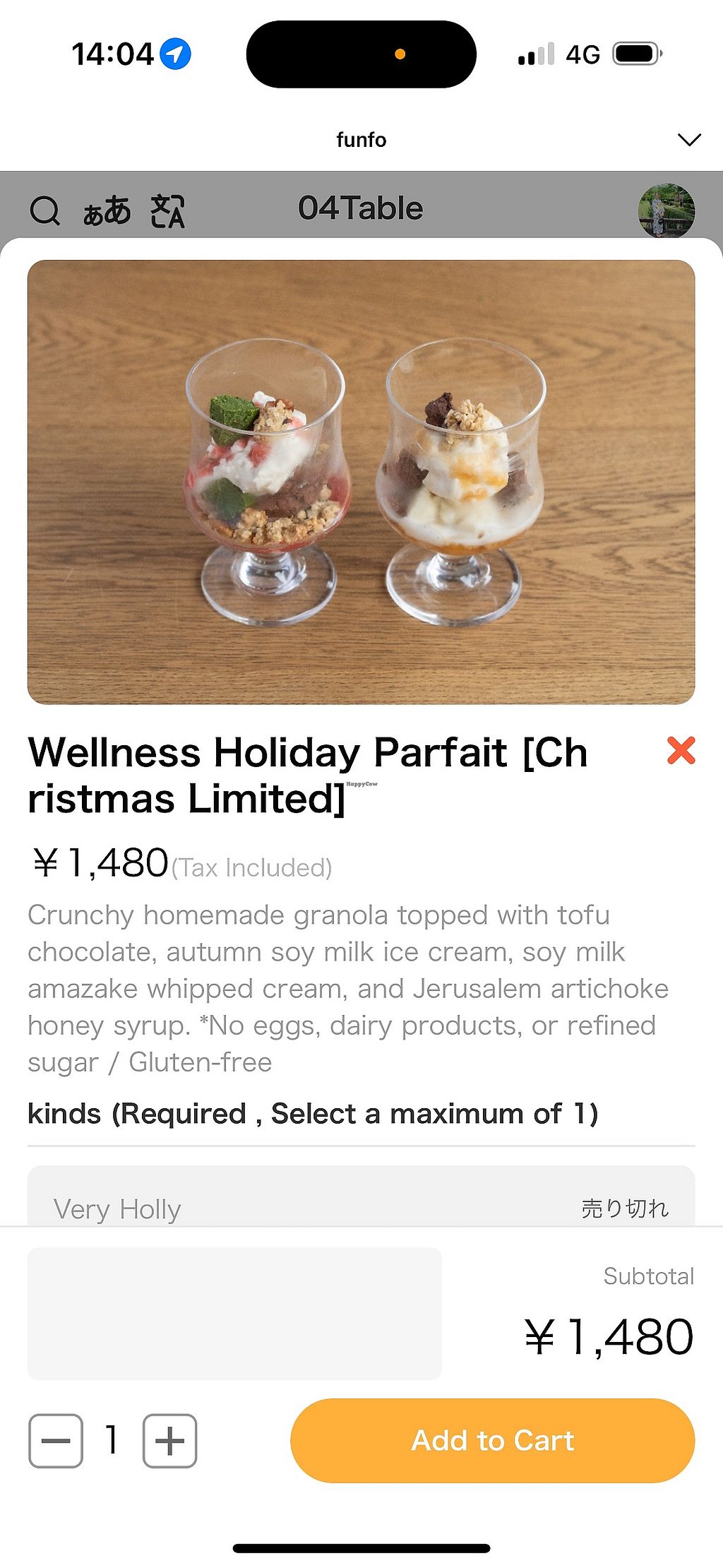Tap the search magnifier icon
The height and width of the screenshot is (1568, 723).
coord(45,210)
